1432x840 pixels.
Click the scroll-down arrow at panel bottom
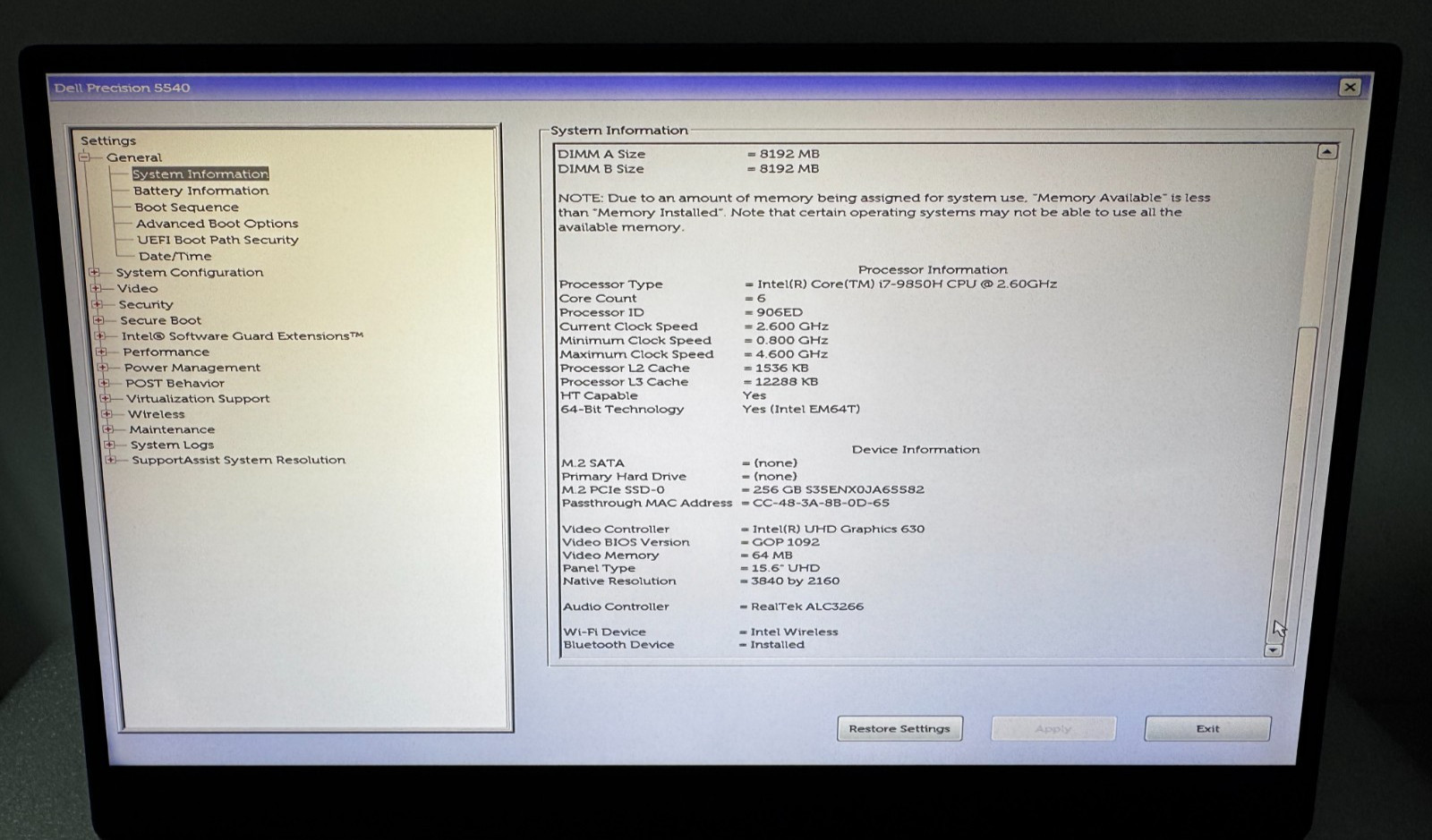(1273, 650)
